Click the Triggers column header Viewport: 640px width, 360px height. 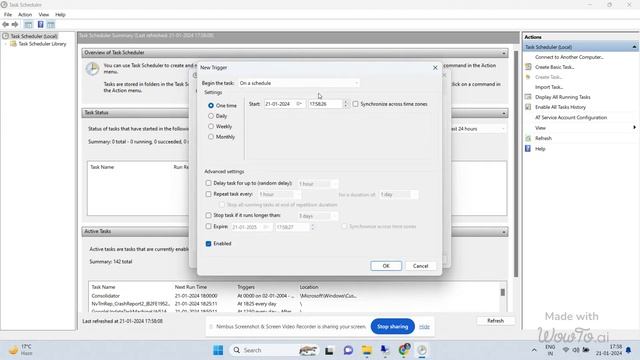tap(246, 287)
